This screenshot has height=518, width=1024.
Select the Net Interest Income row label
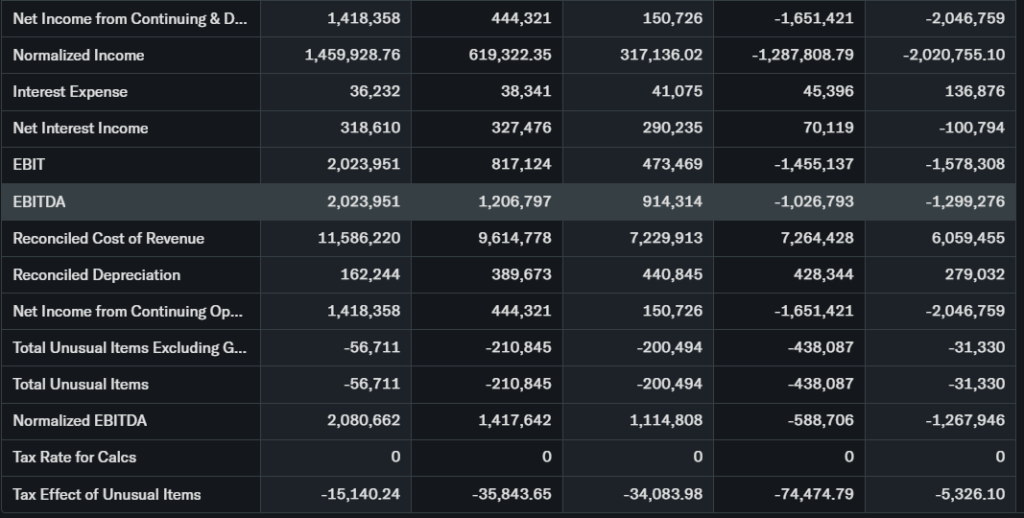tap(80, 128)
